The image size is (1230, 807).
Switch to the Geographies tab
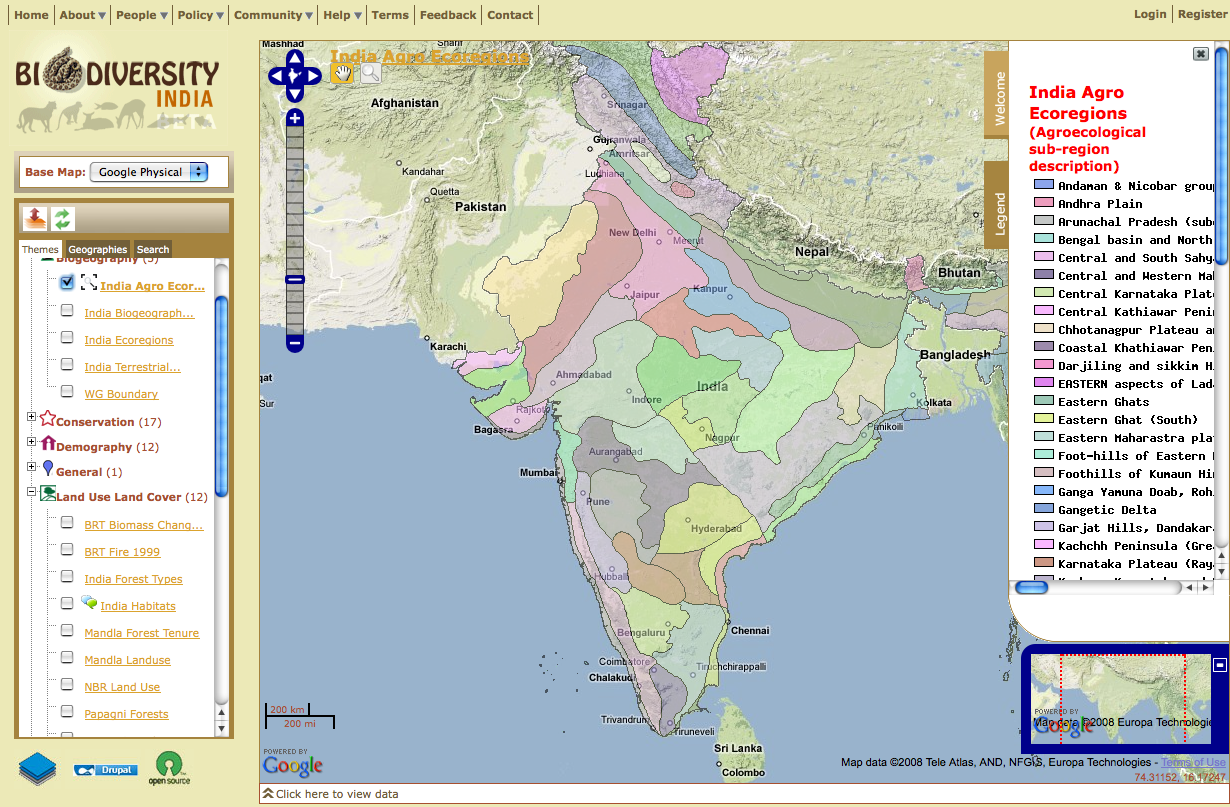[x=98, y=249]
